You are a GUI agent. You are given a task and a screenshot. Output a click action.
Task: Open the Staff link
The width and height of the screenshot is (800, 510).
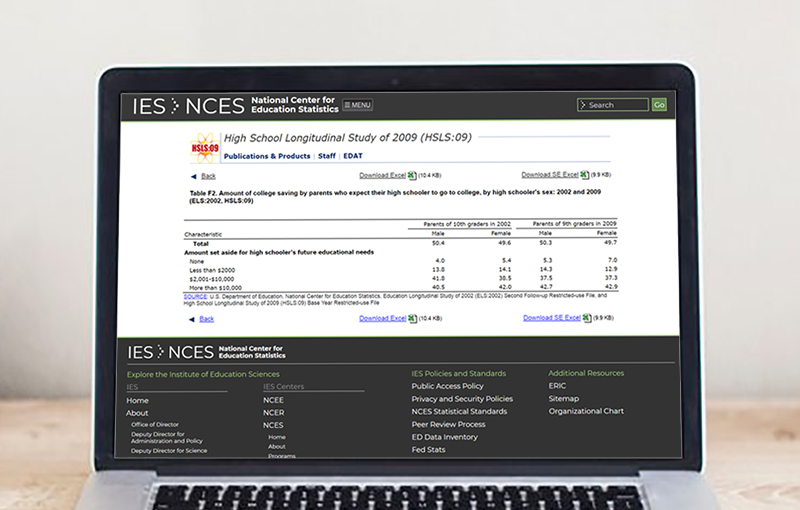[327, 156]
